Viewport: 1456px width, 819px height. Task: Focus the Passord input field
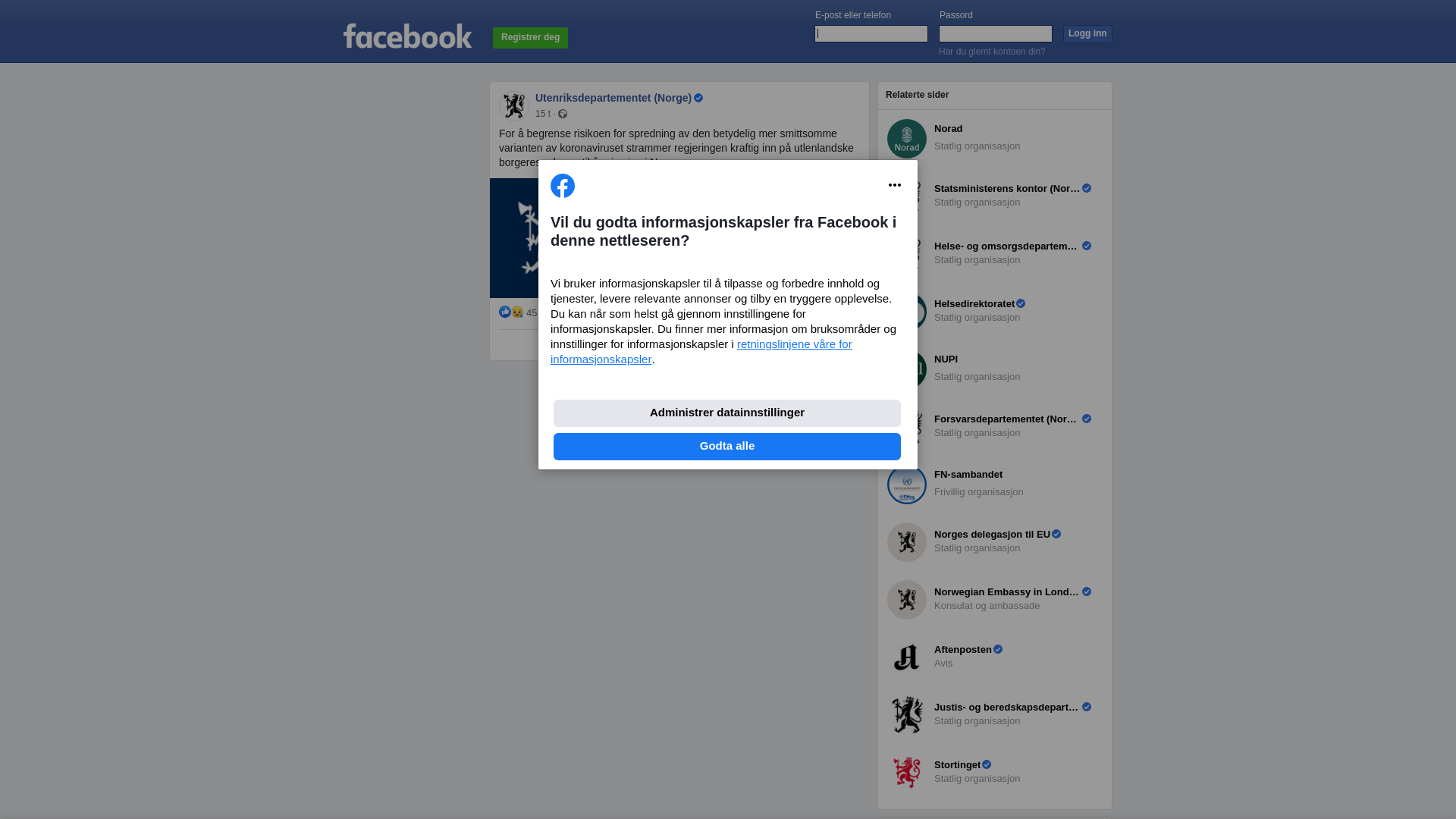(x=996, y=33)
